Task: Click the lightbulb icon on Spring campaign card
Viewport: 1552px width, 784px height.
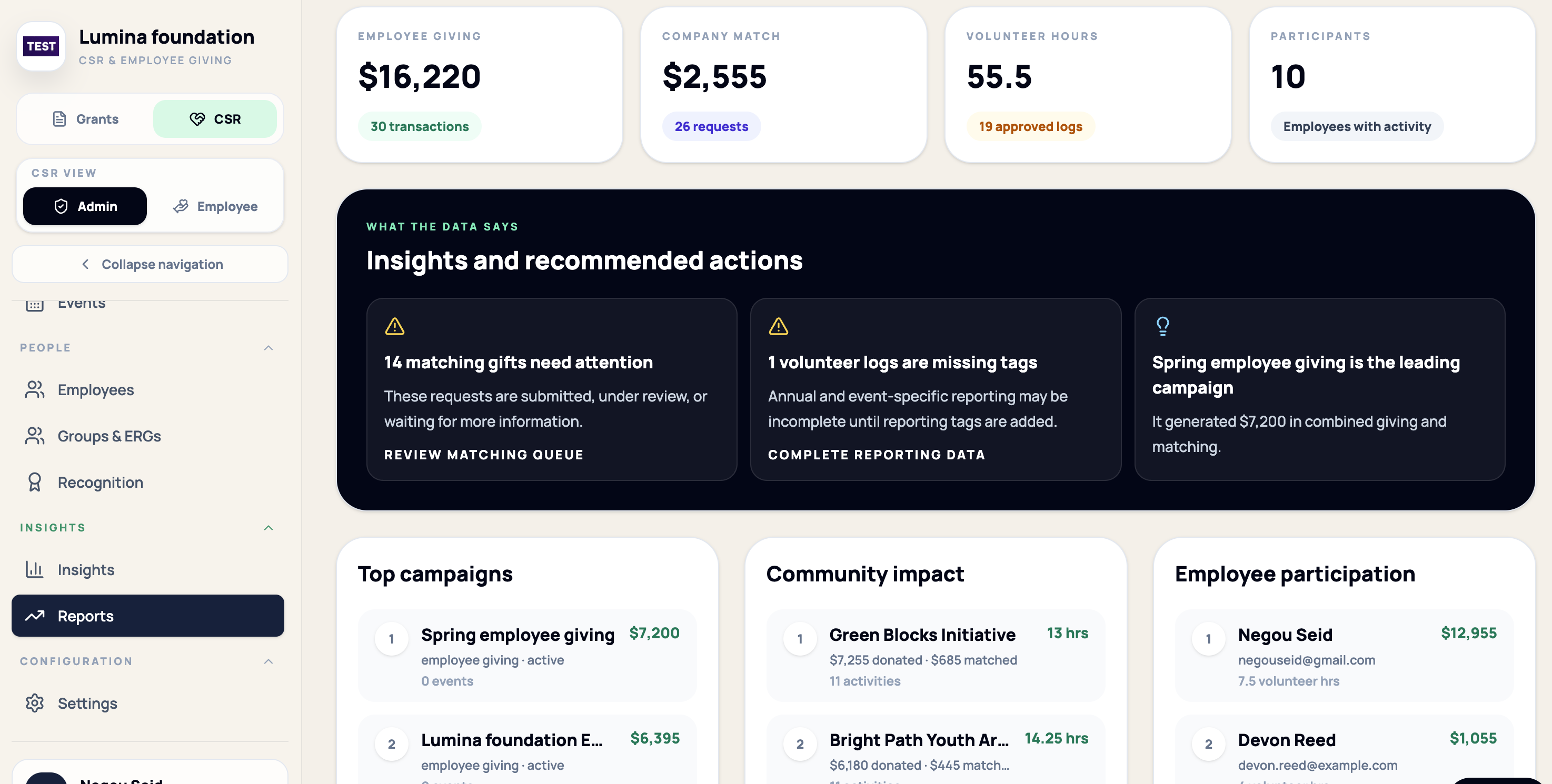Action: point(1163,326)
